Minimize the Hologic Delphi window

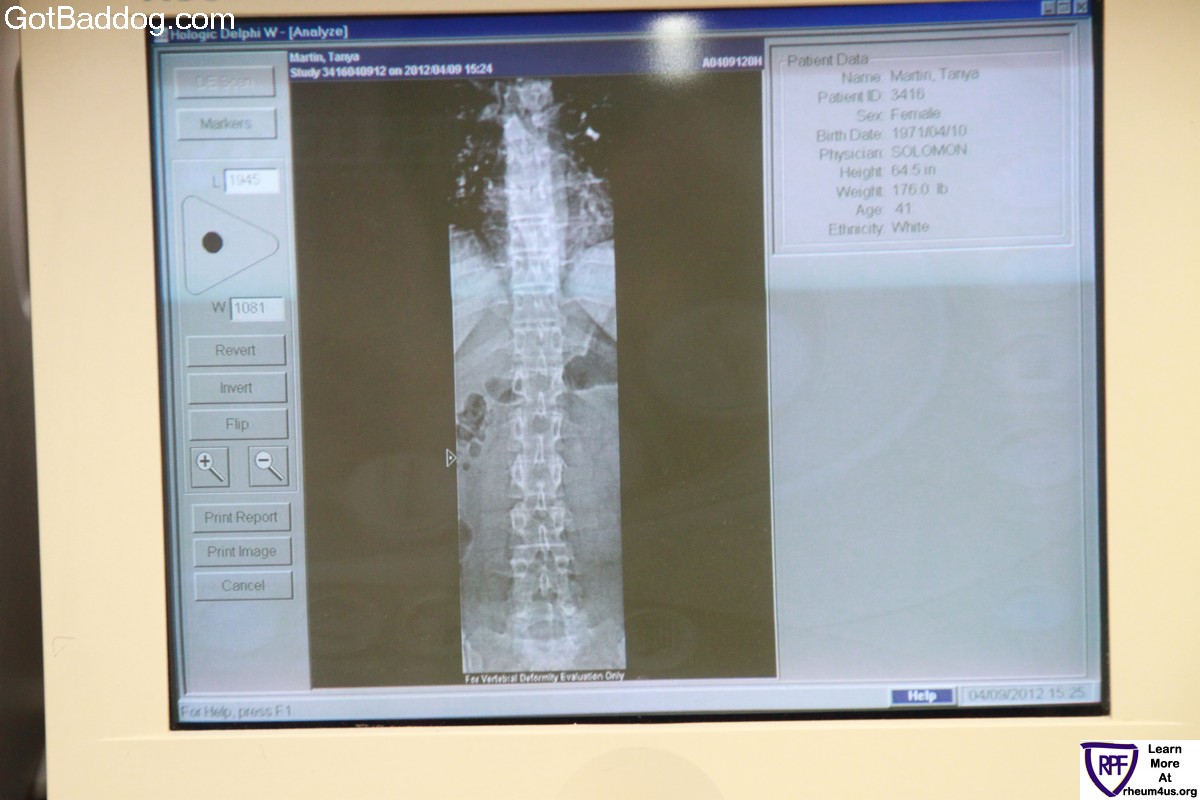[1048, 8]
